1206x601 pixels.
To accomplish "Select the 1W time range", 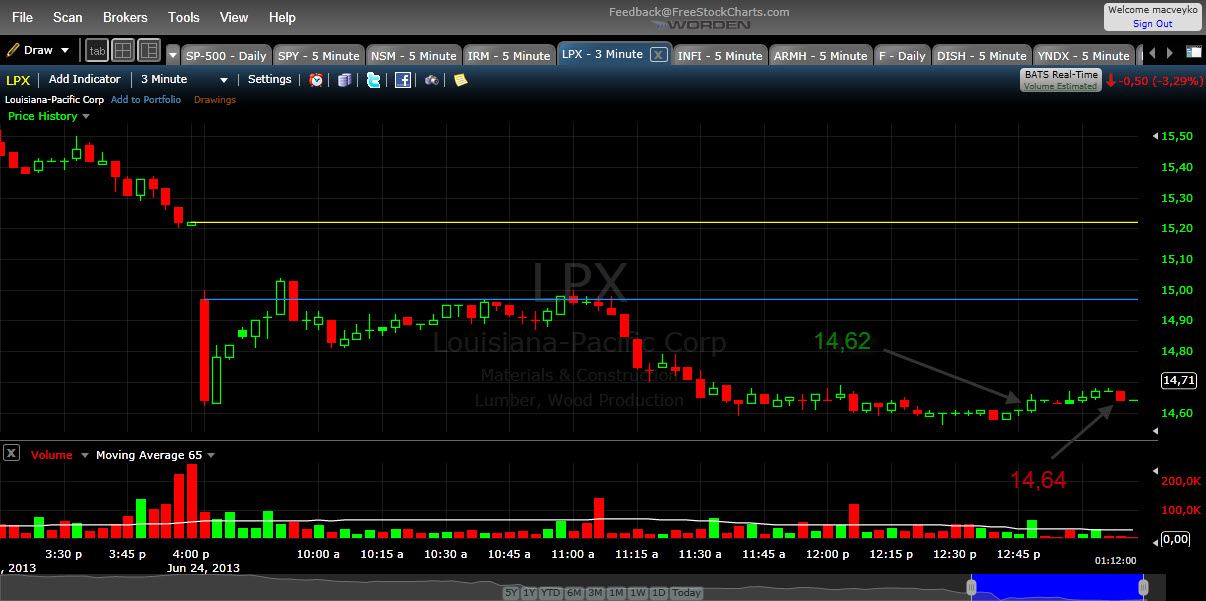I will coord(639,593).
